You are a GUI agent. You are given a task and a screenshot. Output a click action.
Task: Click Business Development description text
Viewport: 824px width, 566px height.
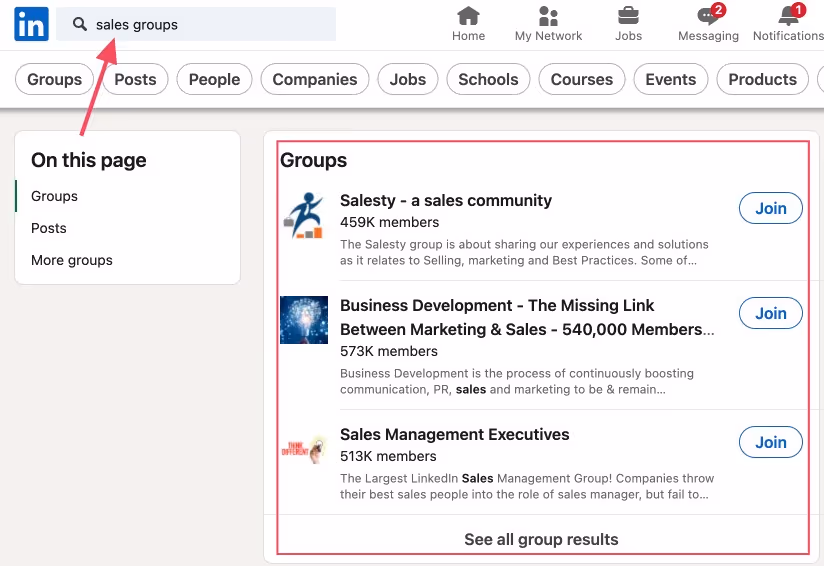[517, 381]
